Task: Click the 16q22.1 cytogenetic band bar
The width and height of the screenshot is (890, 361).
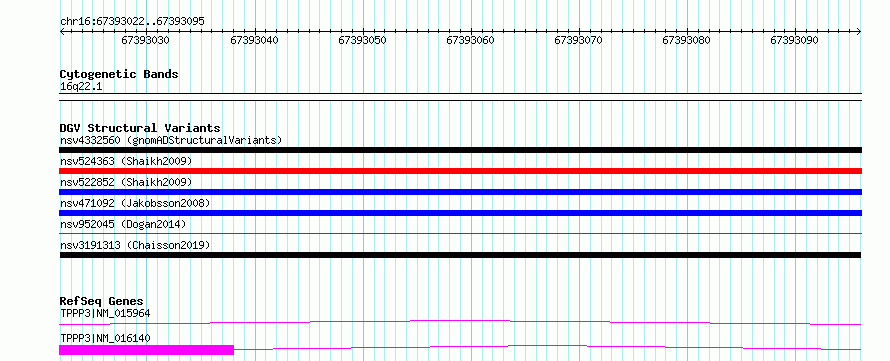Action: [460, 96]
